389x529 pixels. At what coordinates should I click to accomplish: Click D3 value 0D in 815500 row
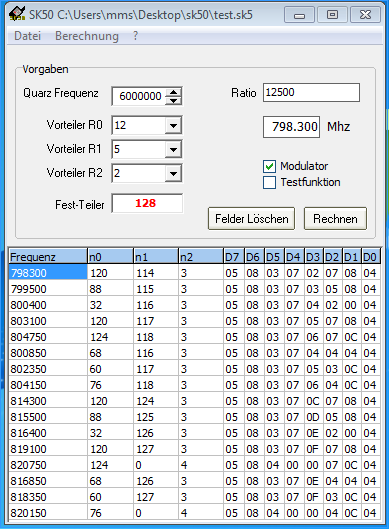(314, 417)
